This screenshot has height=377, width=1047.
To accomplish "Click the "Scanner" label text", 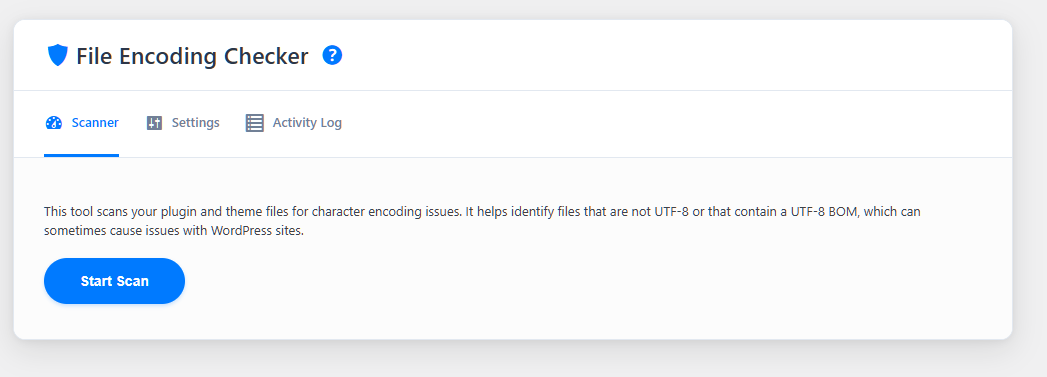I will [x=95, y=123].
